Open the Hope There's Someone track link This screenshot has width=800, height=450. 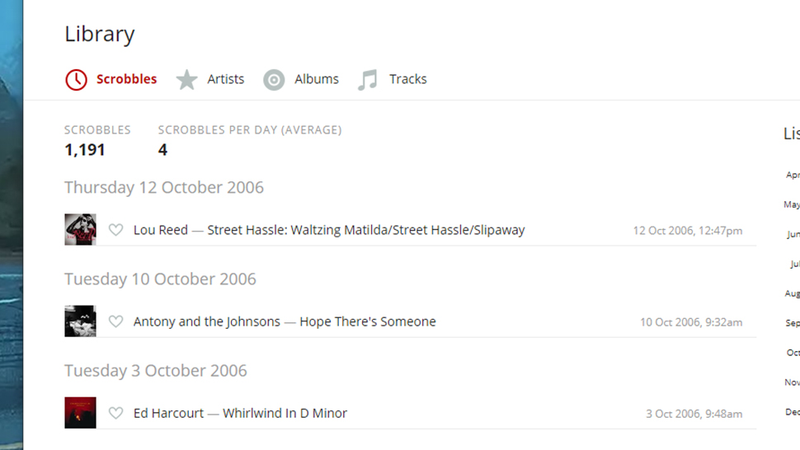point(368,321)
